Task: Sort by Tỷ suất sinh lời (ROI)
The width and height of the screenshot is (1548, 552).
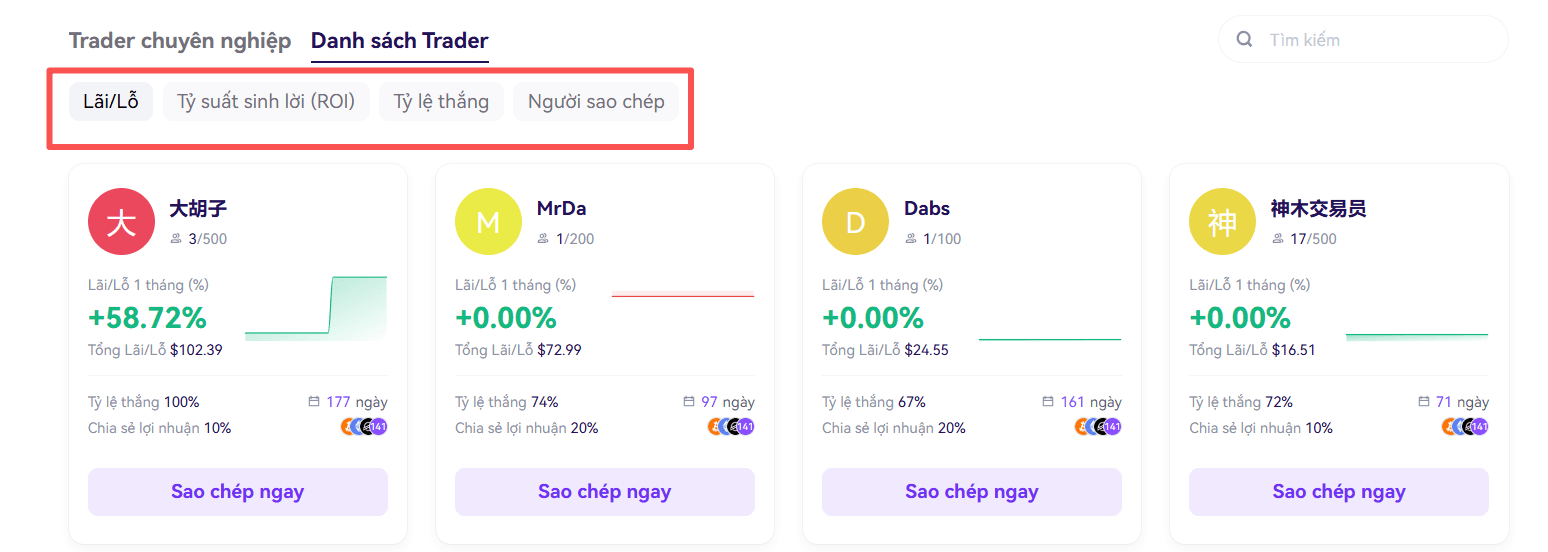Action: tap(266, 102)
